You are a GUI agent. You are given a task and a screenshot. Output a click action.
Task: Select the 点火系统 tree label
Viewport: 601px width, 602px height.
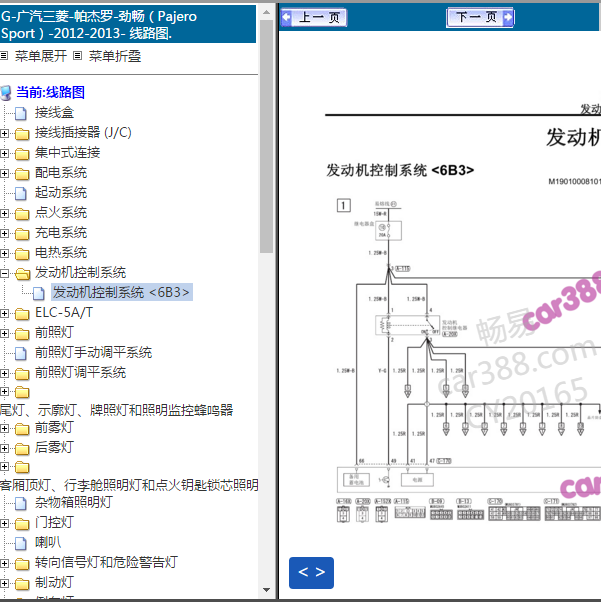pos(61,212)
